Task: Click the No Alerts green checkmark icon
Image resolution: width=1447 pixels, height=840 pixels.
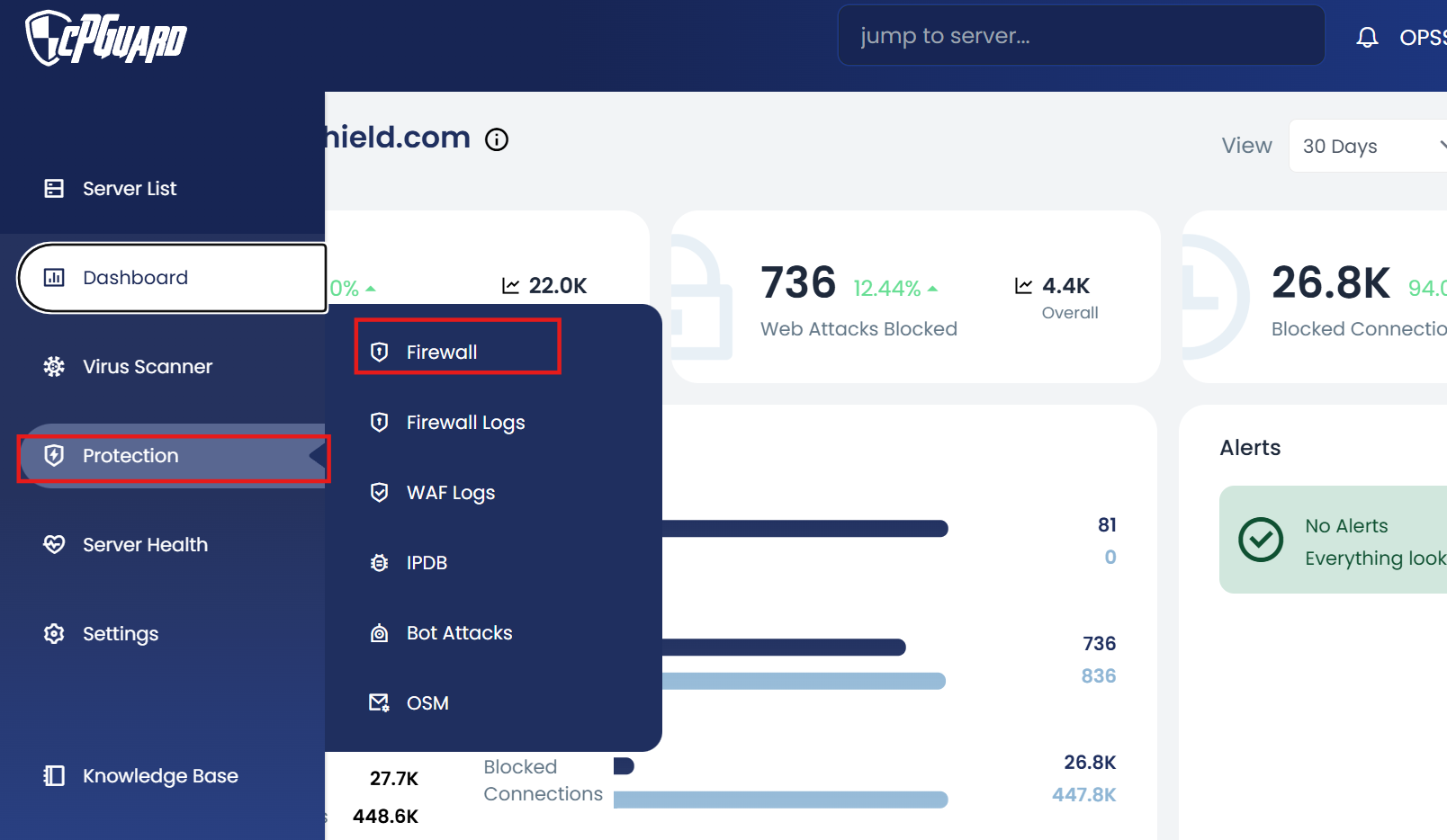Action: 1261,540
